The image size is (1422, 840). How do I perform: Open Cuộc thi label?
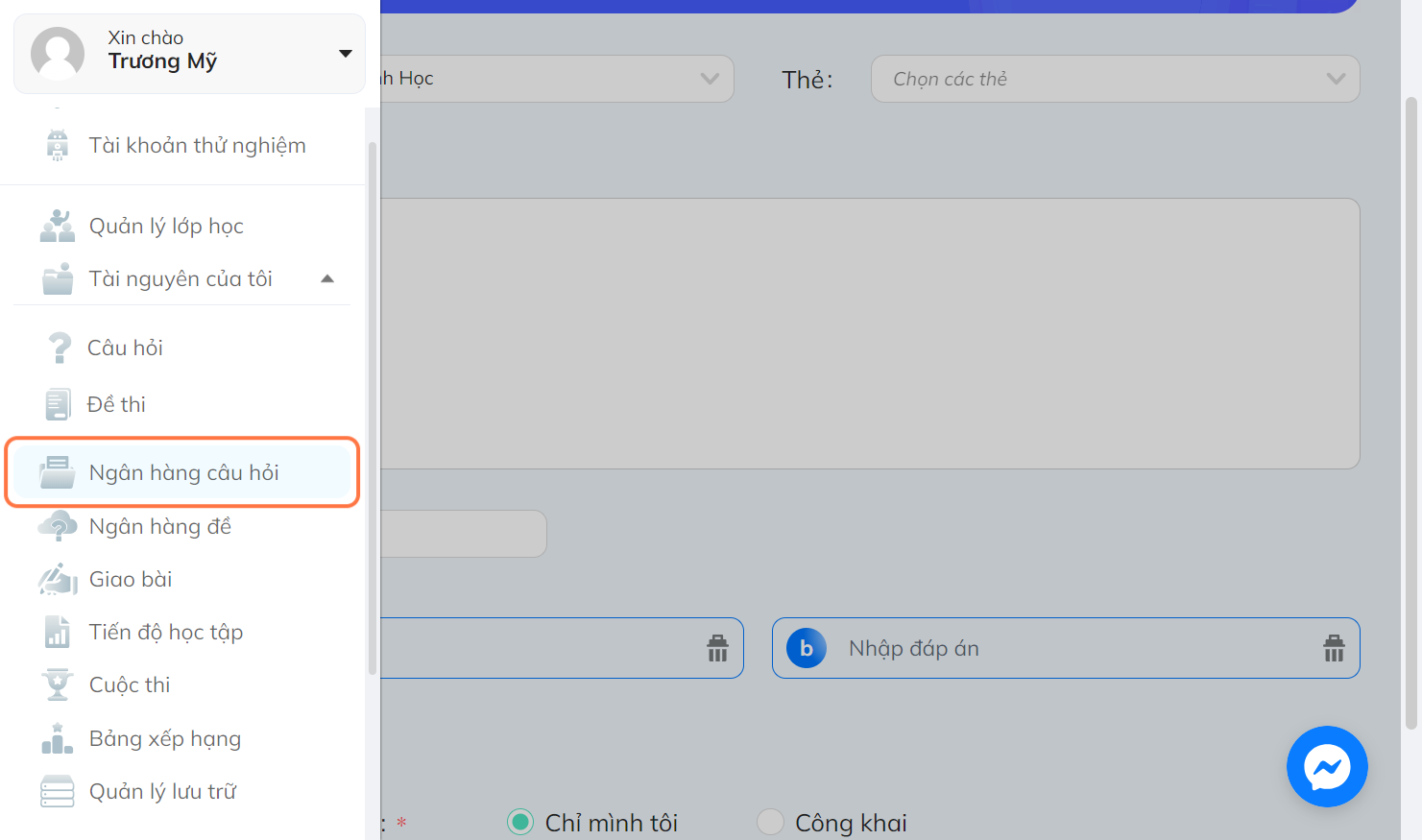(x=130, y=684)
